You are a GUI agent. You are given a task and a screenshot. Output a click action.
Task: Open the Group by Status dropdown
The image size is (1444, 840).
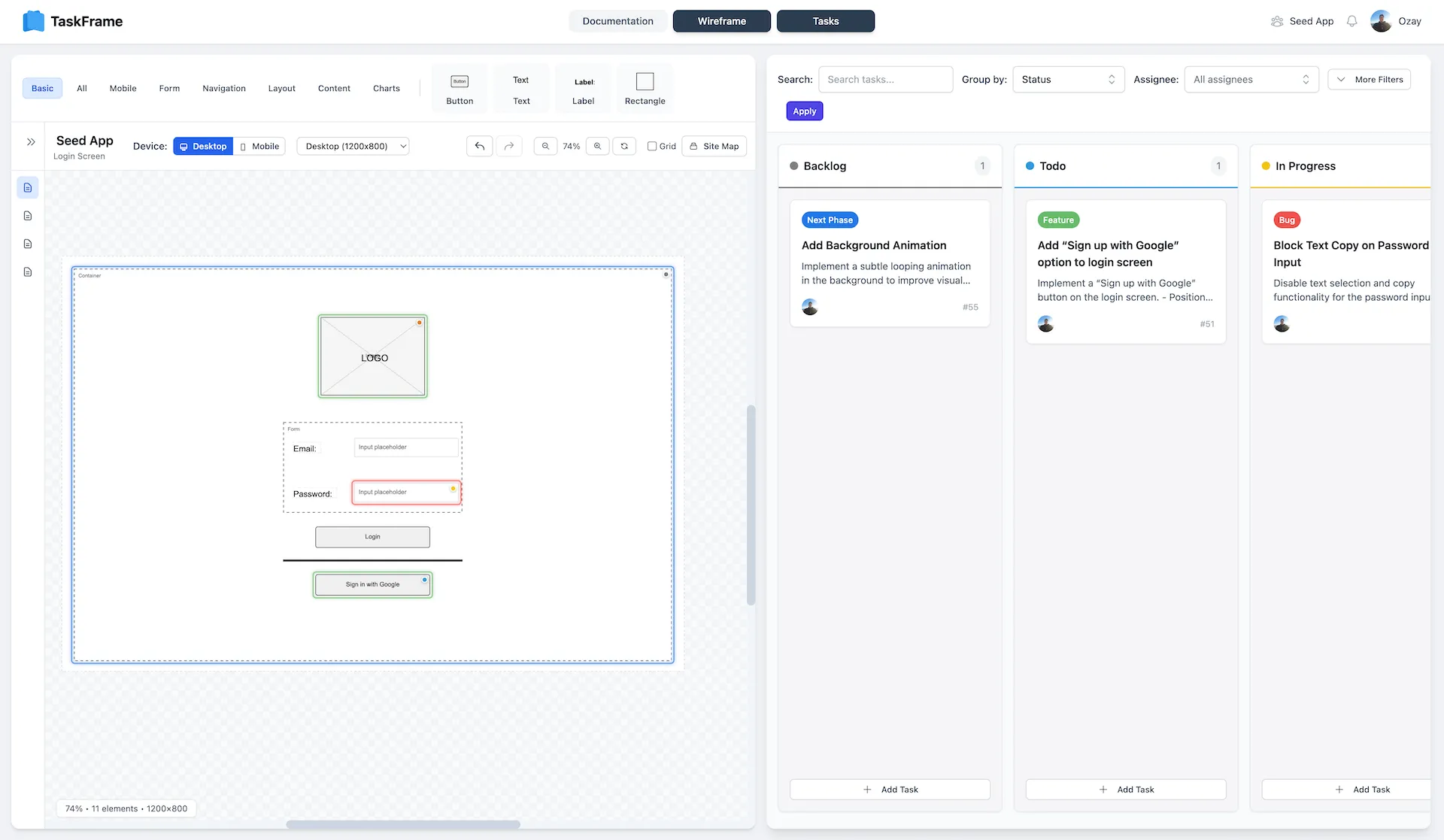pos(1068,79)
